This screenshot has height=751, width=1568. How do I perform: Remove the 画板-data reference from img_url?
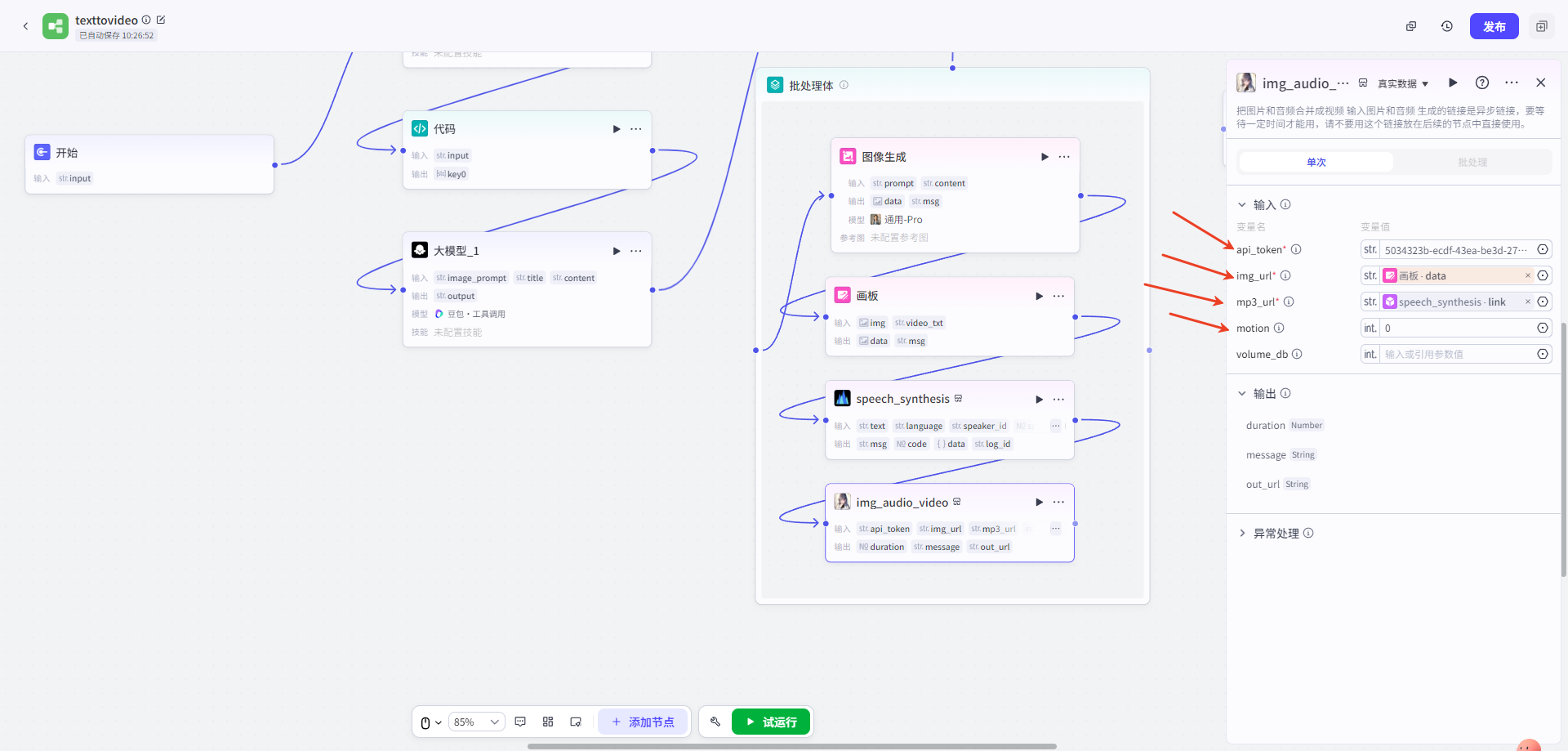pyautogui.click(x=1528, y=276)
